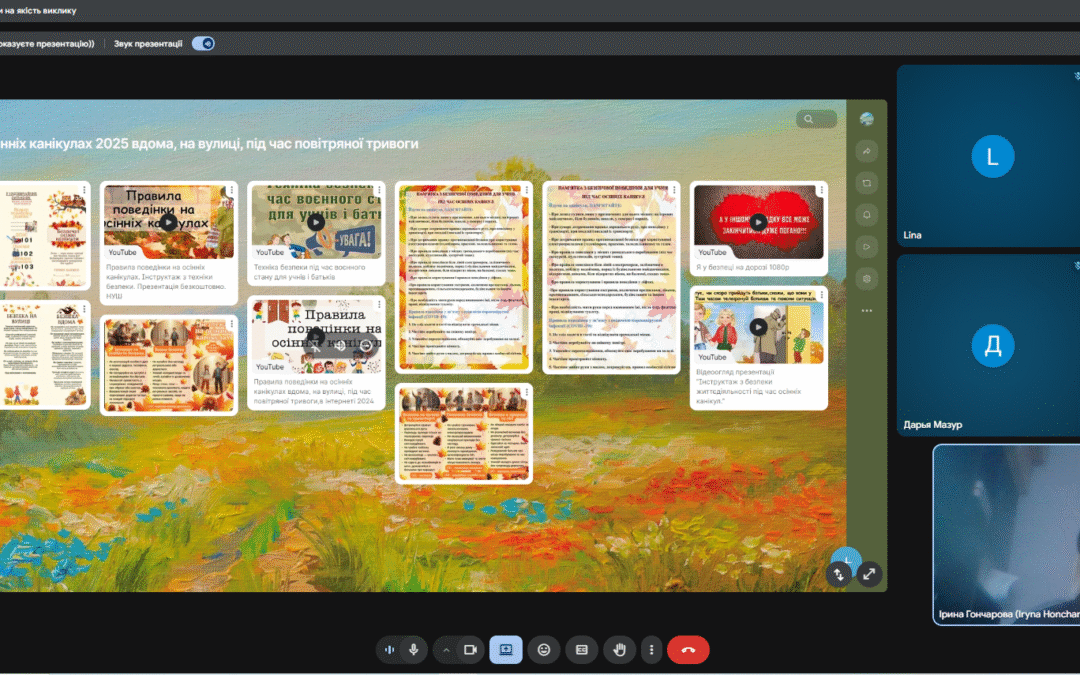Open three-dot menu of round-photos infographic card

coord(232,324)
